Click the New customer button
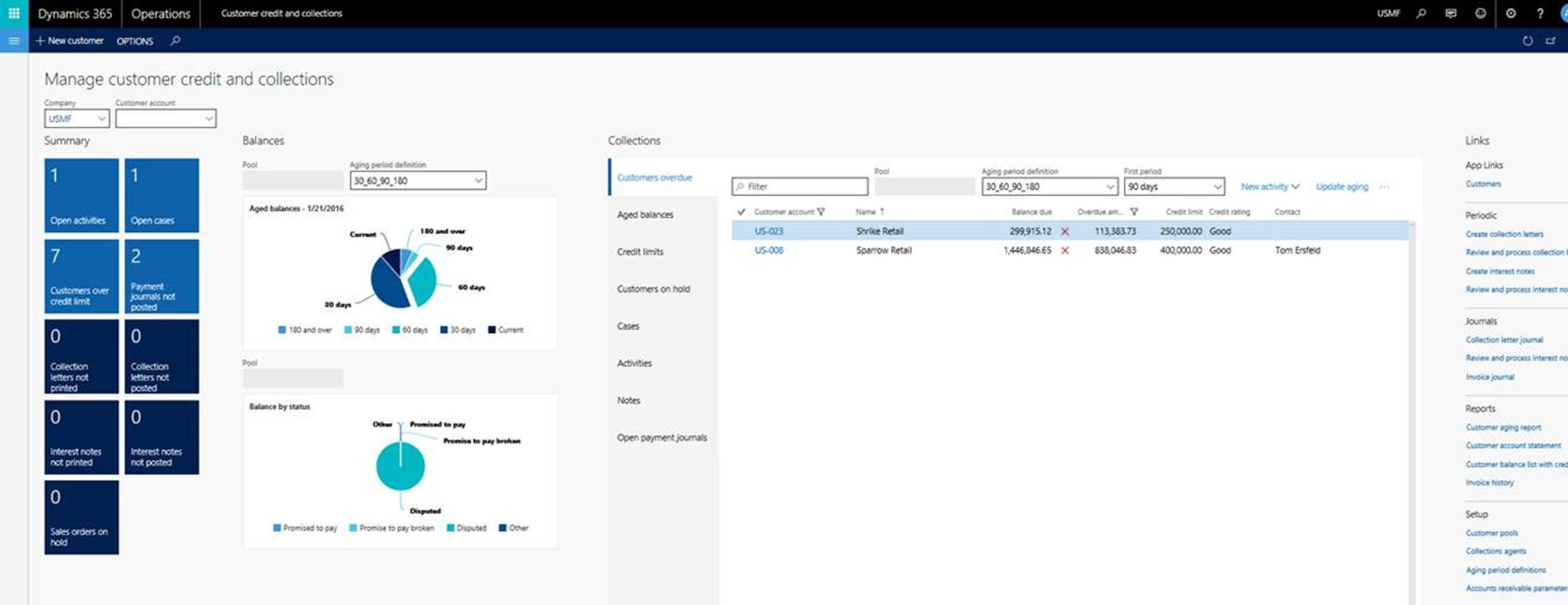 pos(69,41)
